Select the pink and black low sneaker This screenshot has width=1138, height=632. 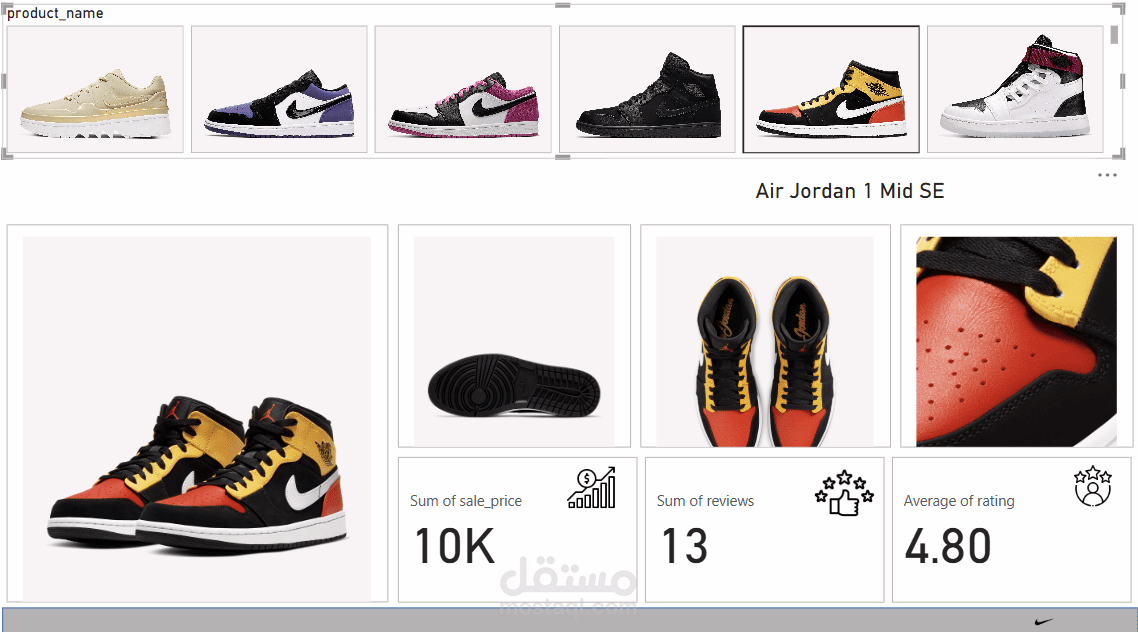coord(463,89)
